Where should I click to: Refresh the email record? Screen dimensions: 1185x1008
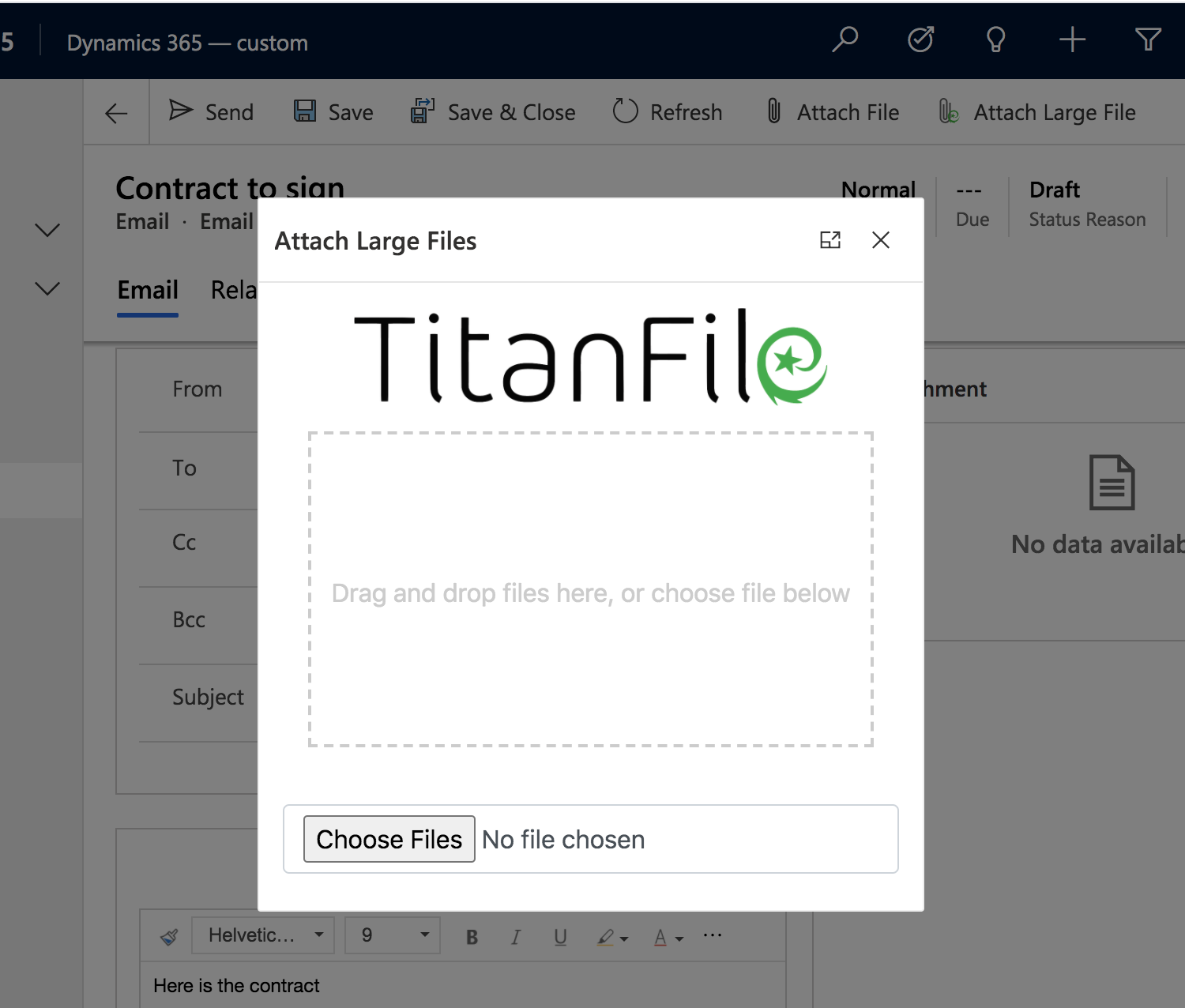(x=625, y=111)
